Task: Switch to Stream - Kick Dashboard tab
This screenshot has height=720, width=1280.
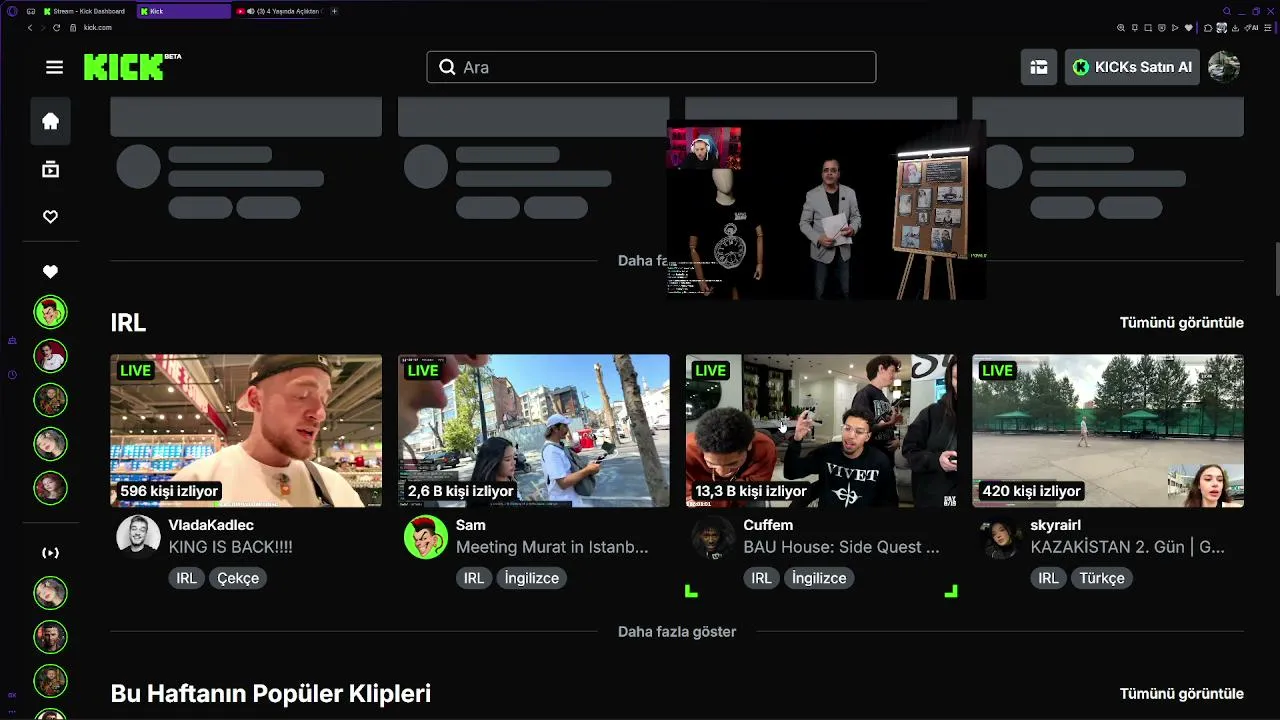Action: pyautogui.click(x=84, y=11)
